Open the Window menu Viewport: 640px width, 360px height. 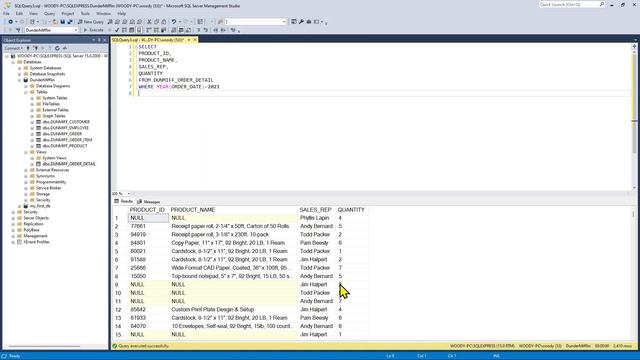(x=103, y=13)
